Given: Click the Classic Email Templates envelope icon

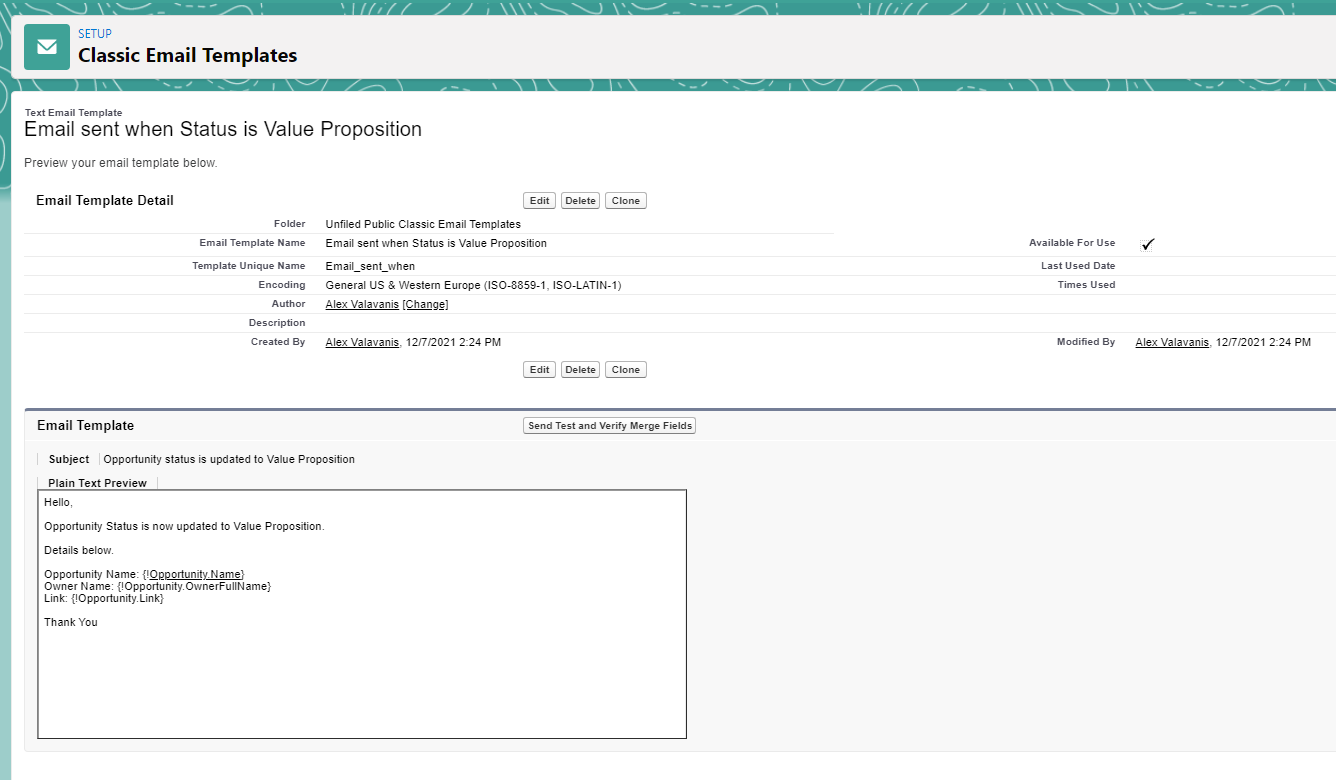Looking at the screenshot, I should pos(47,47).
